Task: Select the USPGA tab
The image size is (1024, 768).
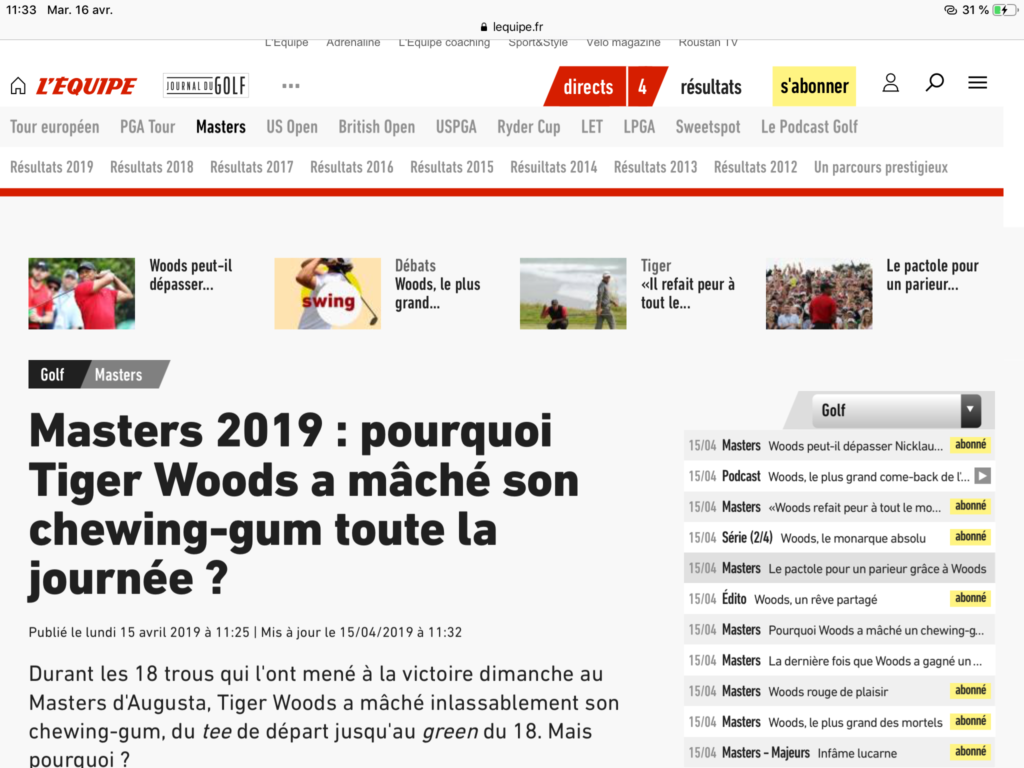Action: point(456,127)
